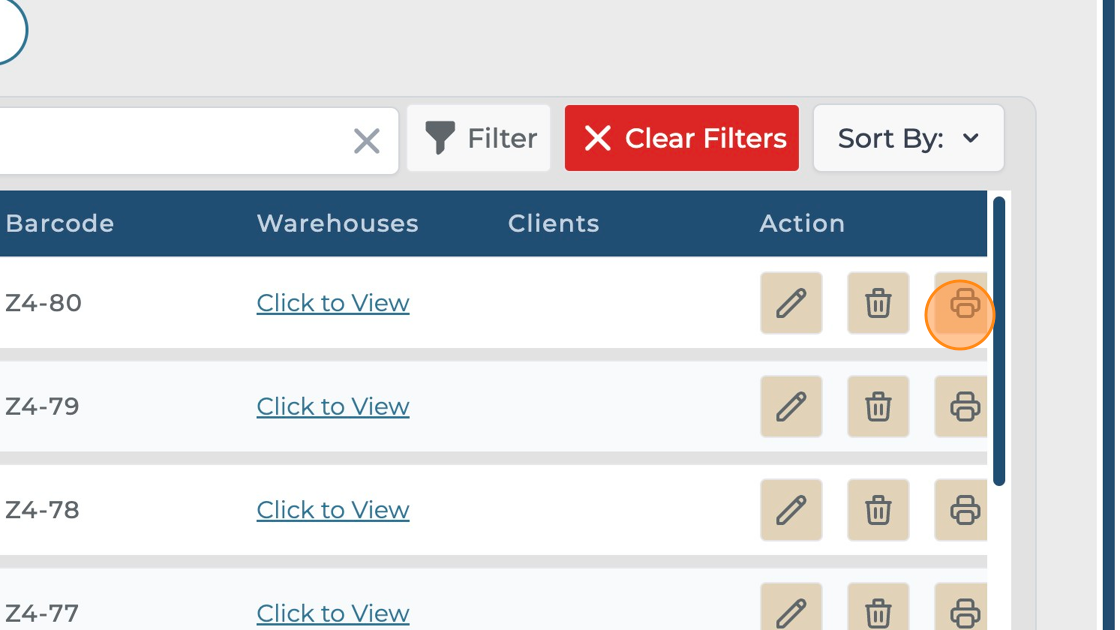1120x630 pixels.
Task: Remove row Z4-78 with trash icon
Action: 878,510
